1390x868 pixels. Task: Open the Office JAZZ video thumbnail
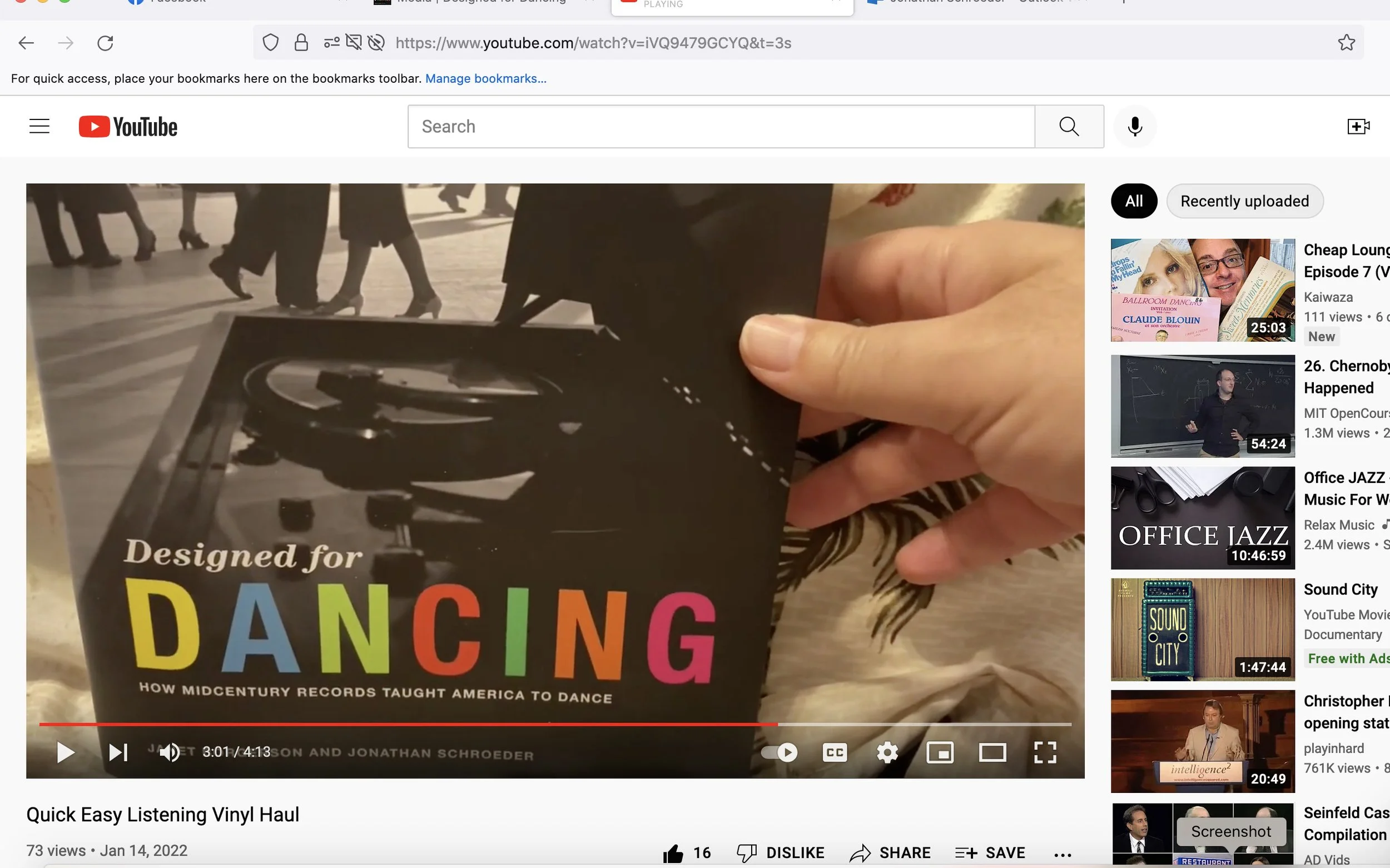point(1202,518)
